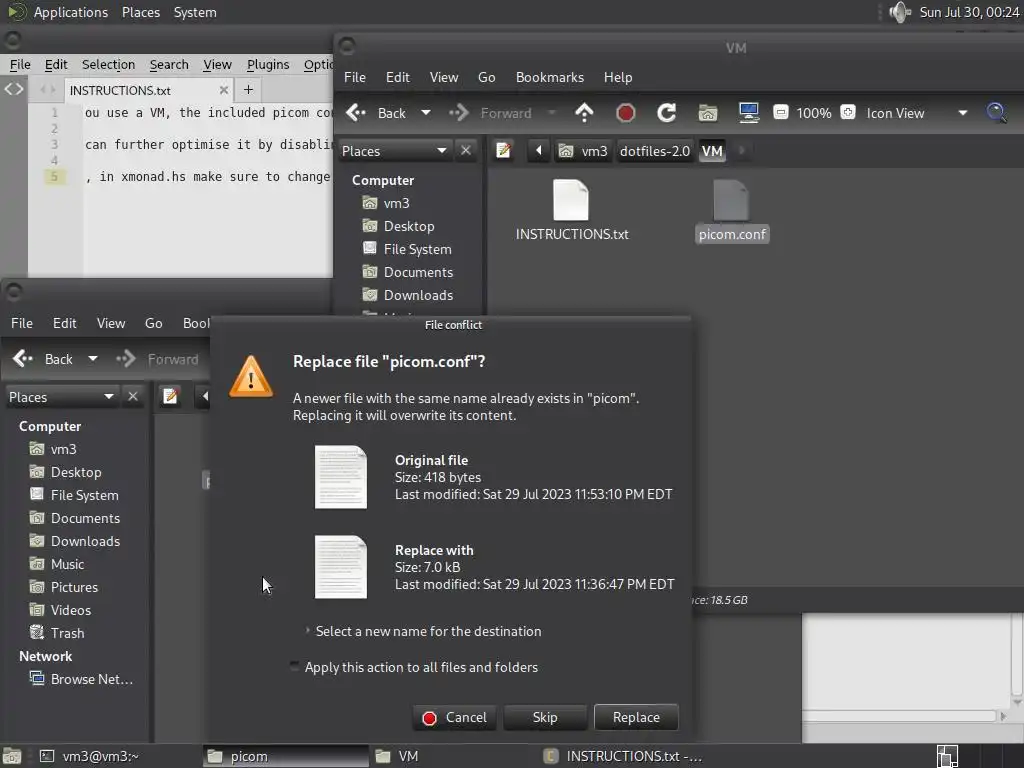Open home folder icon in VM toolbar
Screen dimensions: 1024x768
tap(708, 113)
